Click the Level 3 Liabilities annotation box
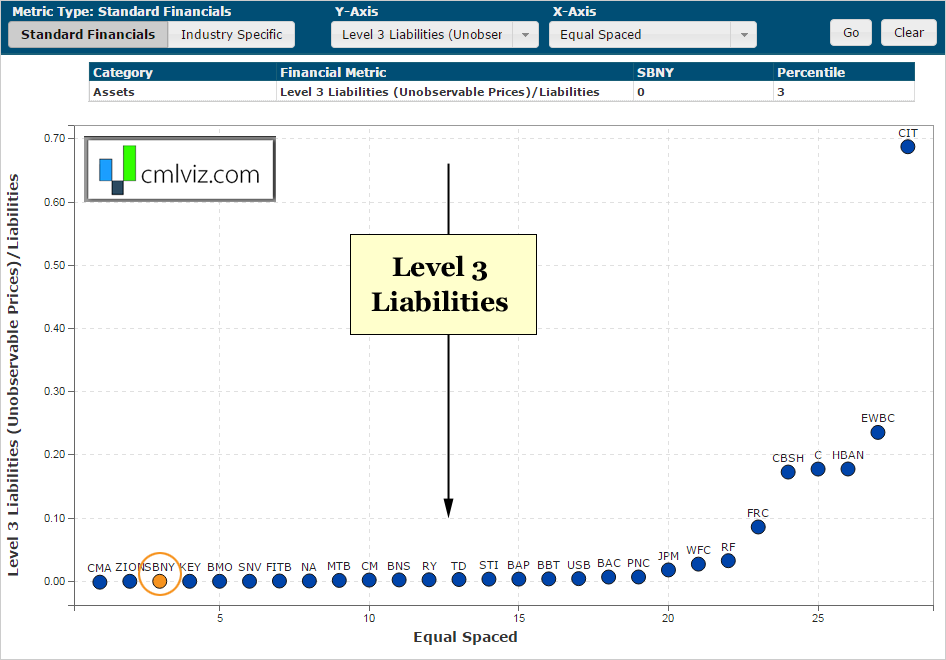Screen dimensions: 946x660 click(443, 284)
